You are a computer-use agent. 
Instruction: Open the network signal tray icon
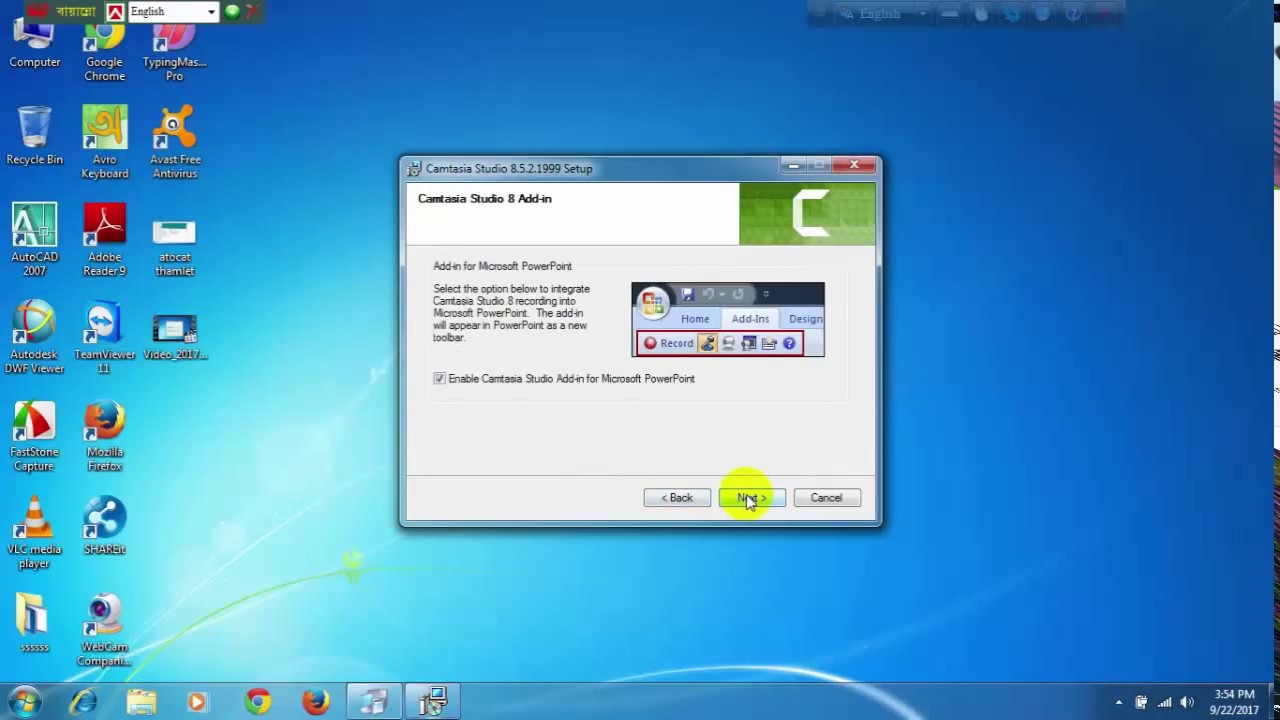point(1164,702)
